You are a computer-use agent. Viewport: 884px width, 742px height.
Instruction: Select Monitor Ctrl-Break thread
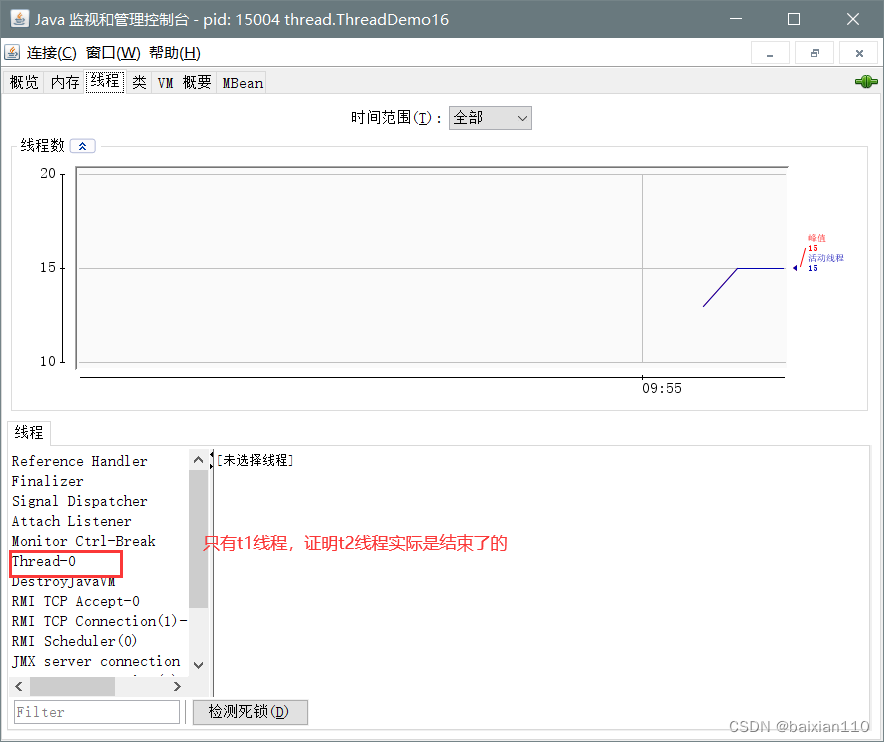click(x=83, y=541)
